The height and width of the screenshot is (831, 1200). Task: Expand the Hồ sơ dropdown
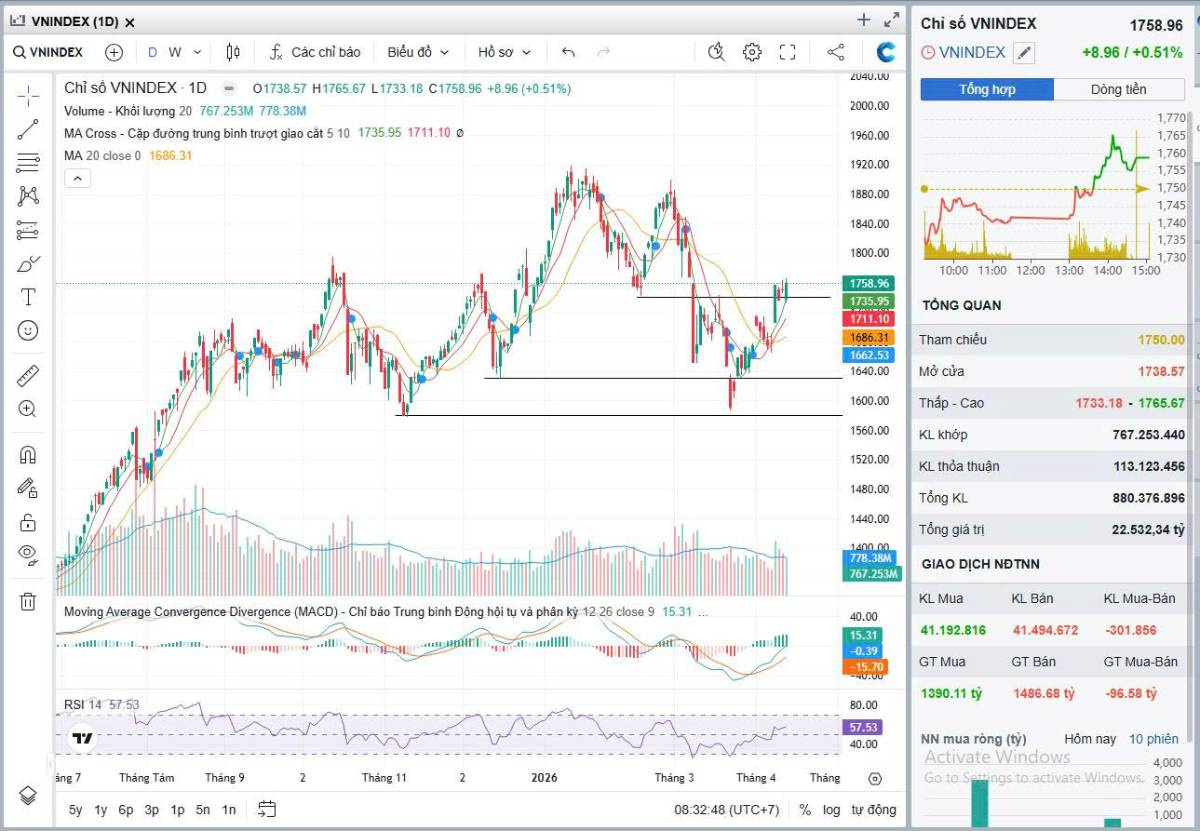pos(505,52)
